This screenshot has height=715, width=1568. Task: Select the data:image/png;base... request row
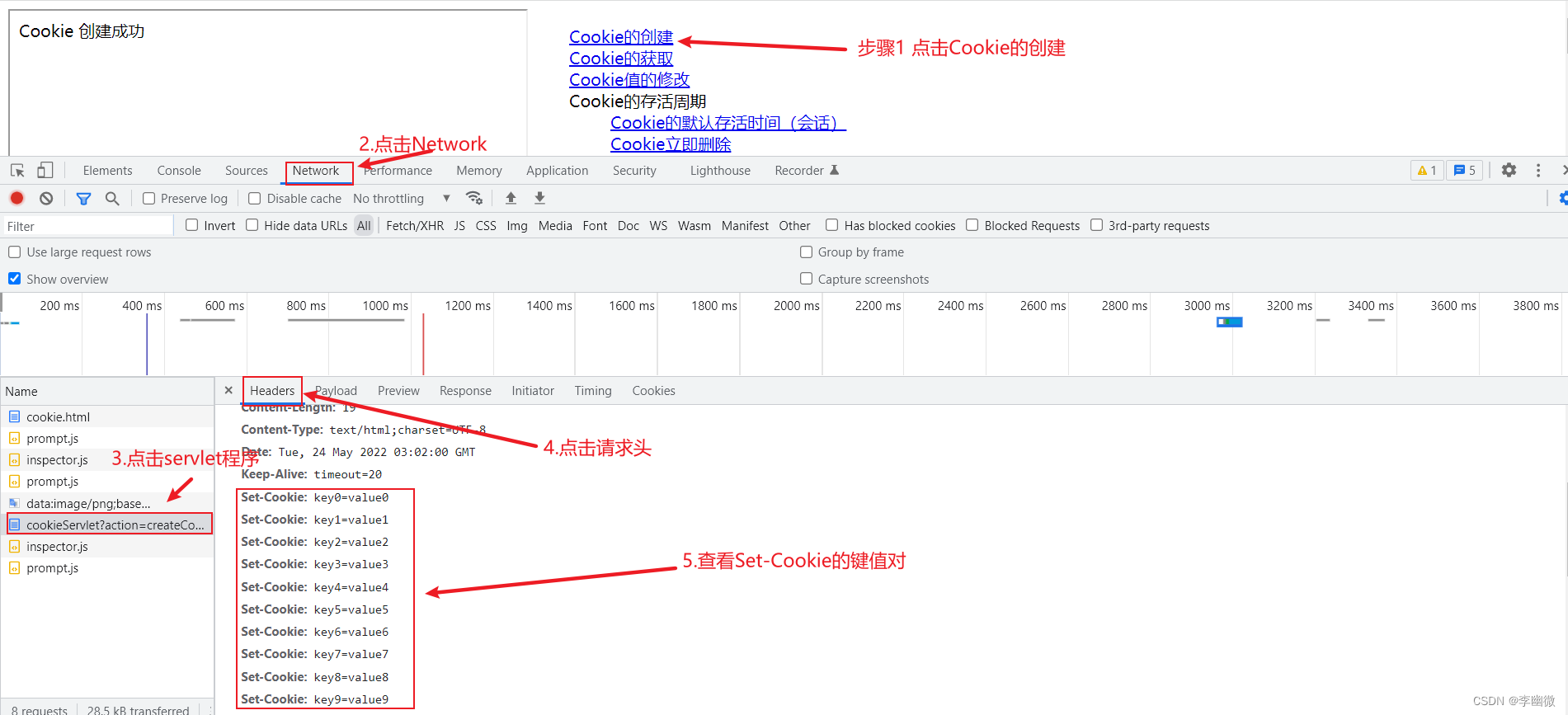point(107,503)
